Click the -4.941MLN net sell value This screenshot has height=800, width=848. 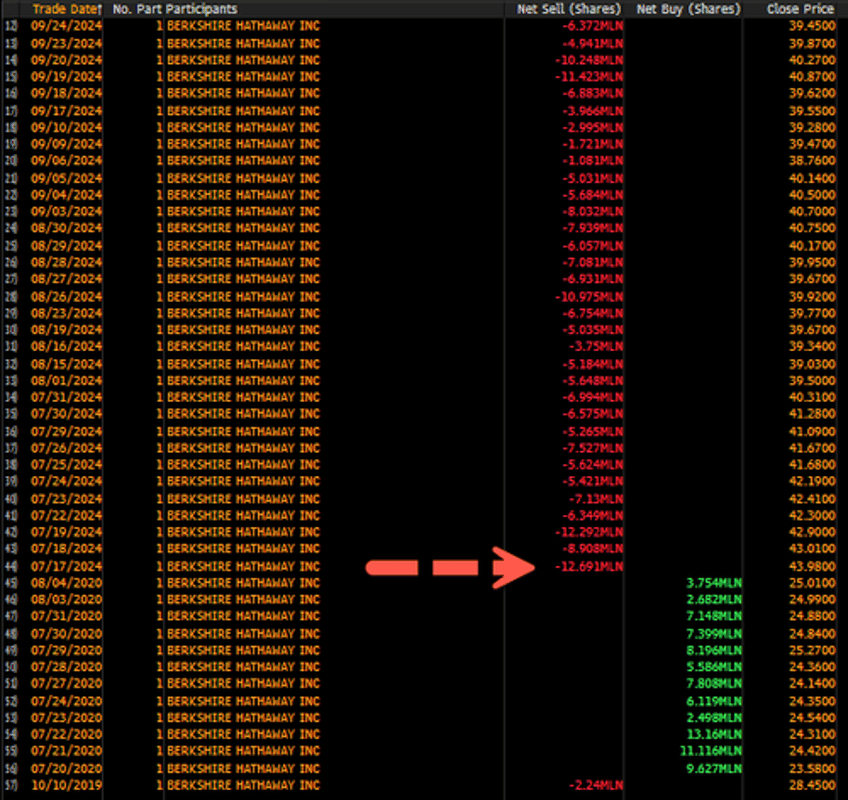tap(592, 43)
